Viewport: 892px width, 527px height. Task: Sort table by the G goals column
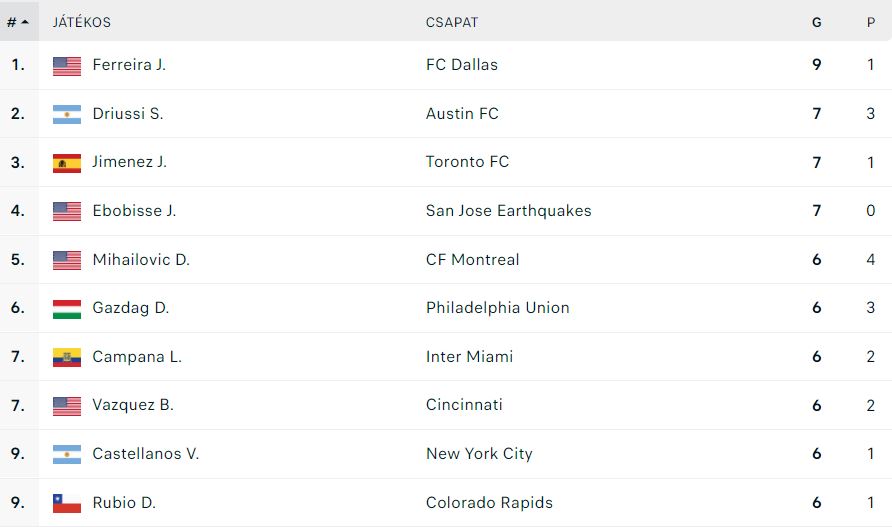816,22
